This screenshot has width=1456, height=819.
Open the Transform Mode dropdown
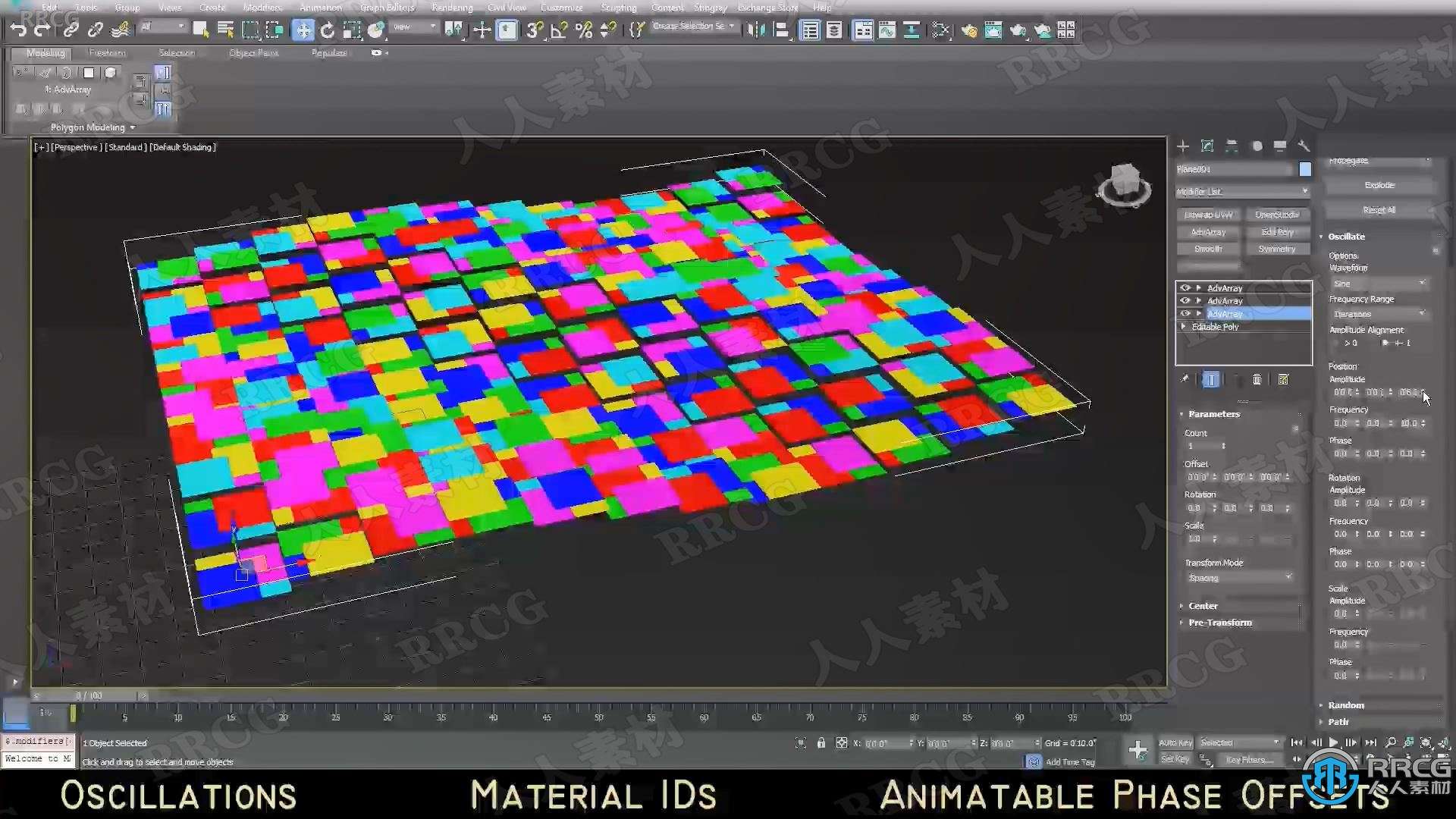pos(1240,578)
